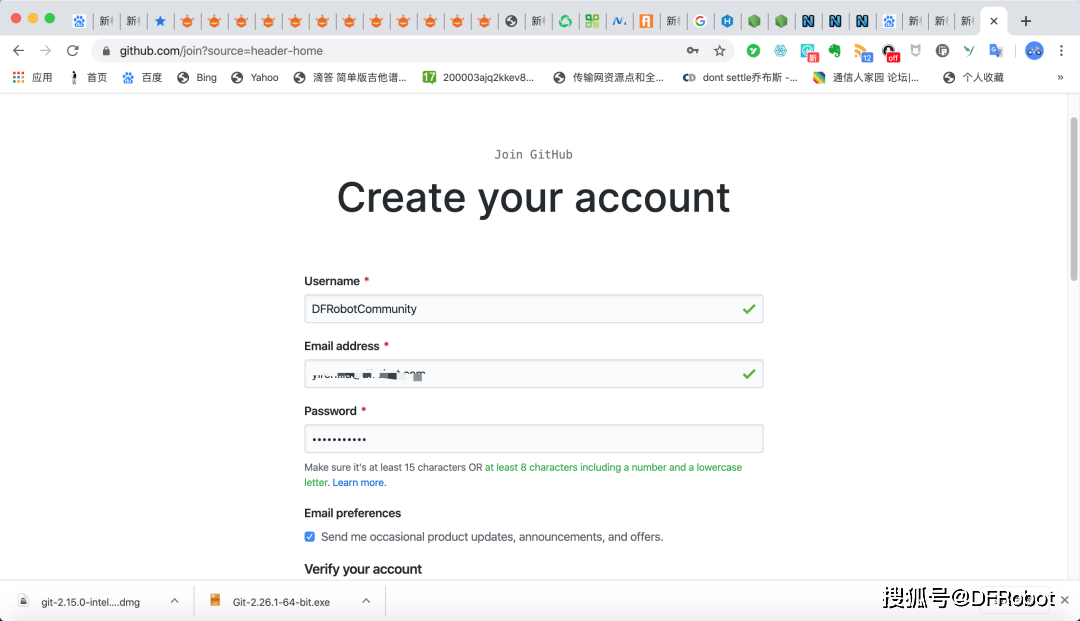
Task: Expand options for git-2.15.0-intel dmg download
Action: pyautogui.click(x=175, y=601)
